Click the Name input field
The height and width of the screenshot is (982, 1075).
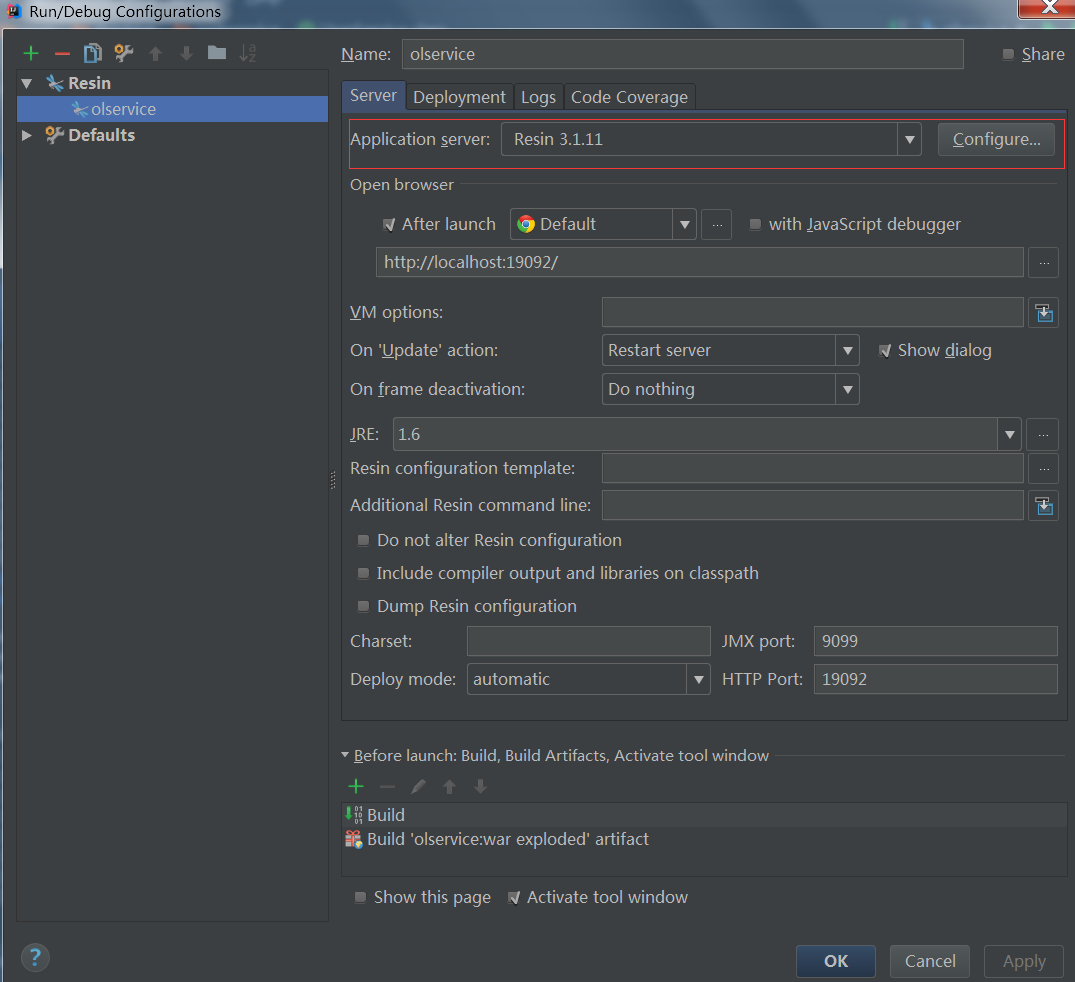click(682, 54)
